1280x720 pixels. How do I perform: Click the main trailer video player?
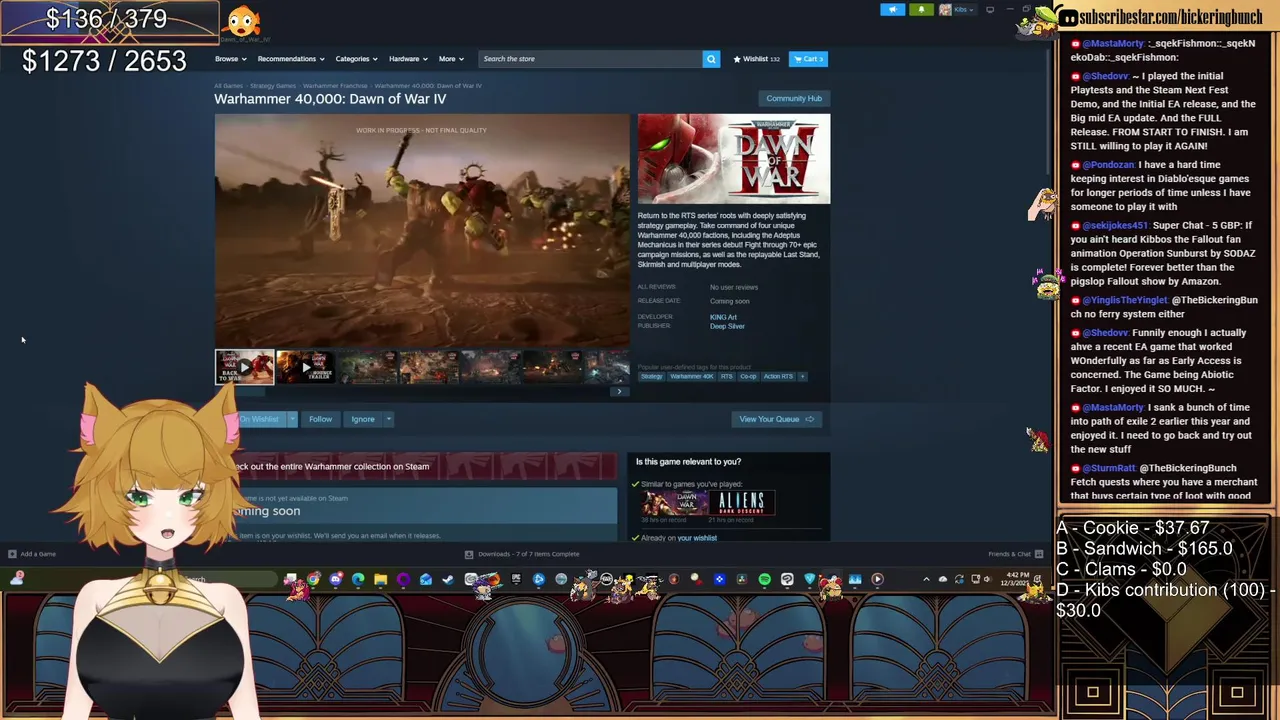(x=422, y=231)
